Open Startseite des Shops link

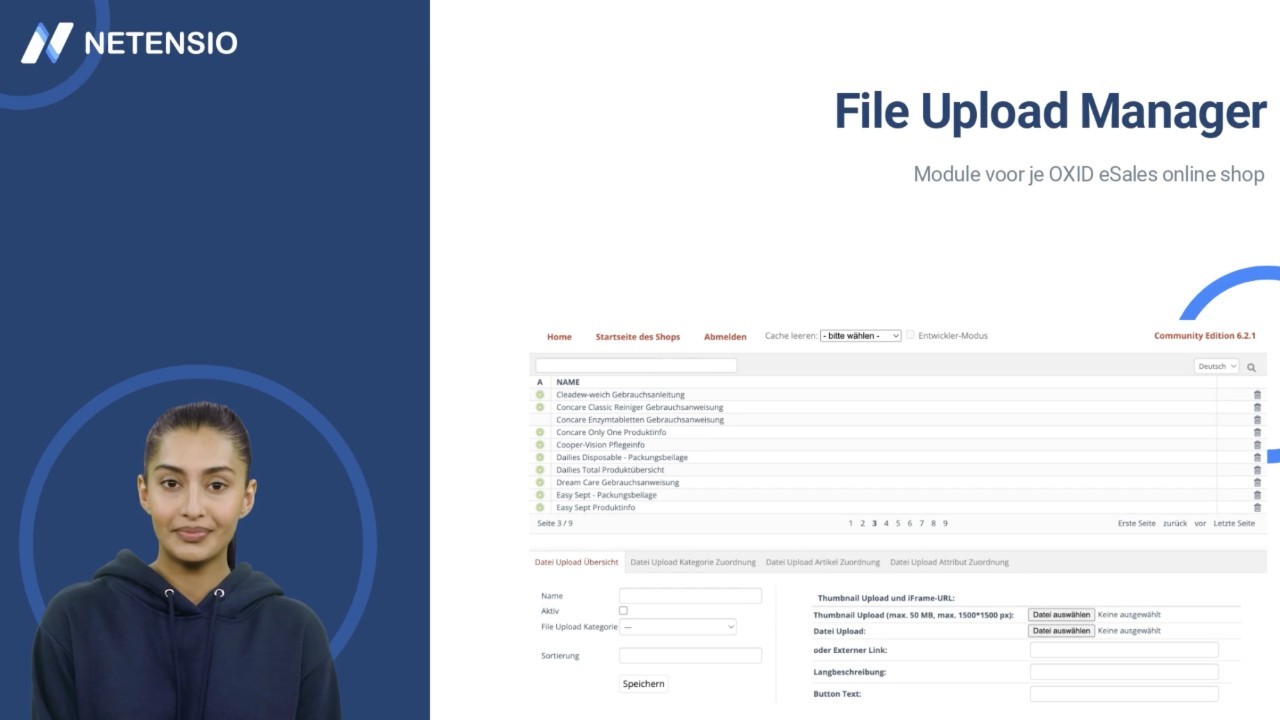[x=638, y=337]
